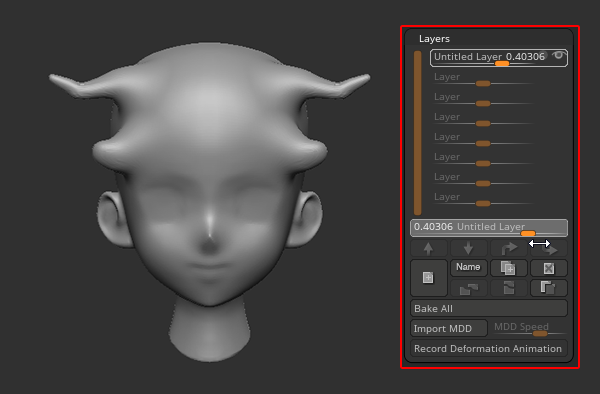The width and height of the screenshot is (600, 394).
Task: Toggle the Untitled Layer eye visibility
Action: click(x=559, y=56)
